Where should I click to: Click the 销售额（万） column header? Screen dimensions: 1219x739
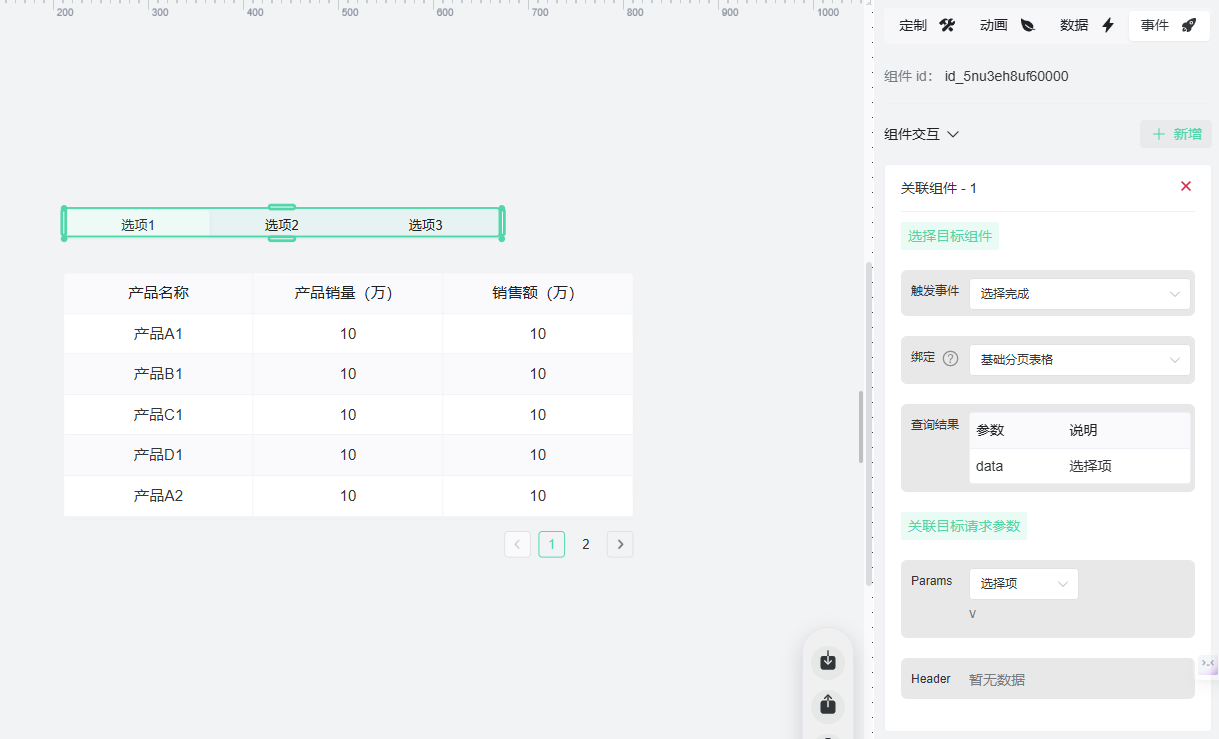[x=538, y=293]
